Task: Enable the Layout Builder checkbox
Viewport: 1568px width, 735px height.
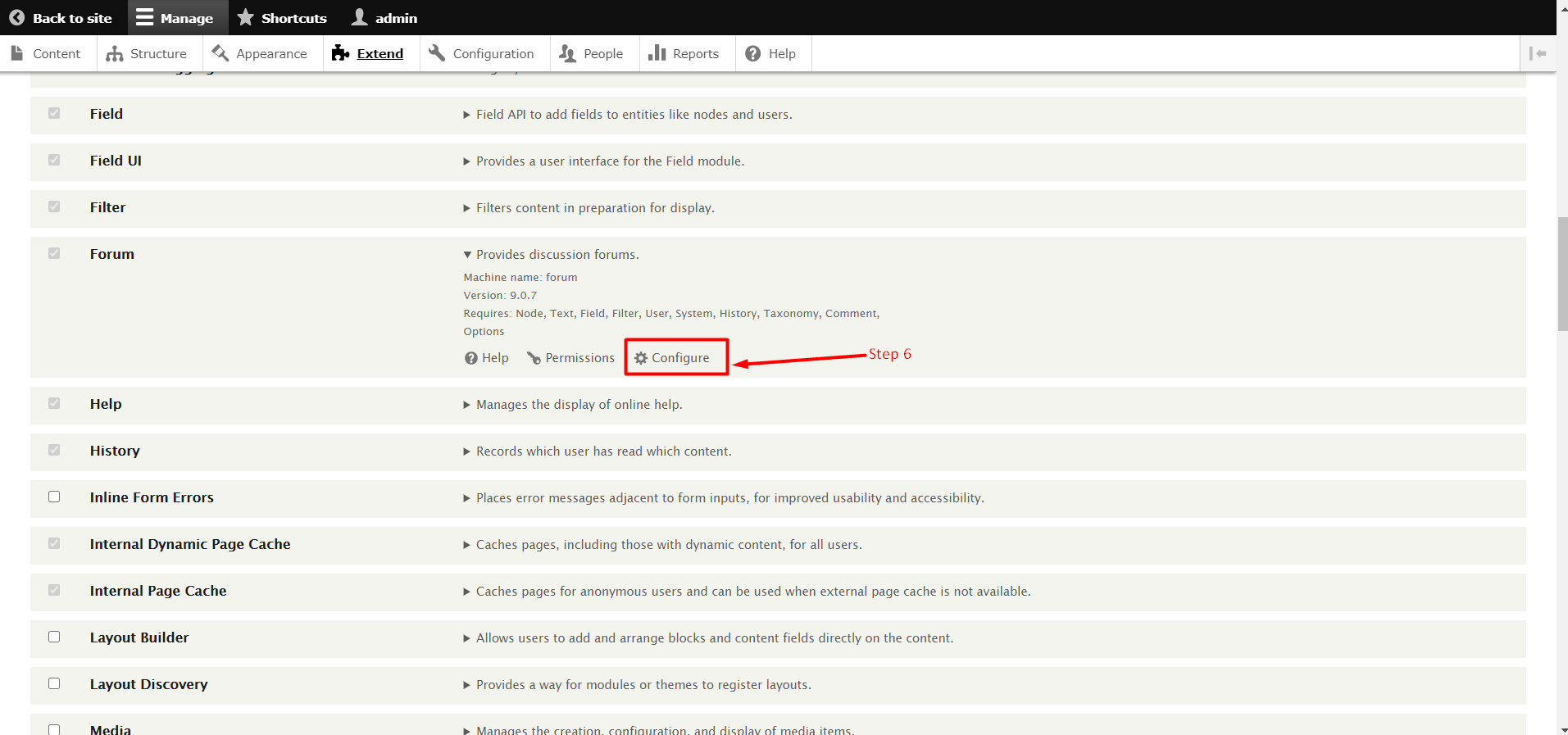Action: 54,637
